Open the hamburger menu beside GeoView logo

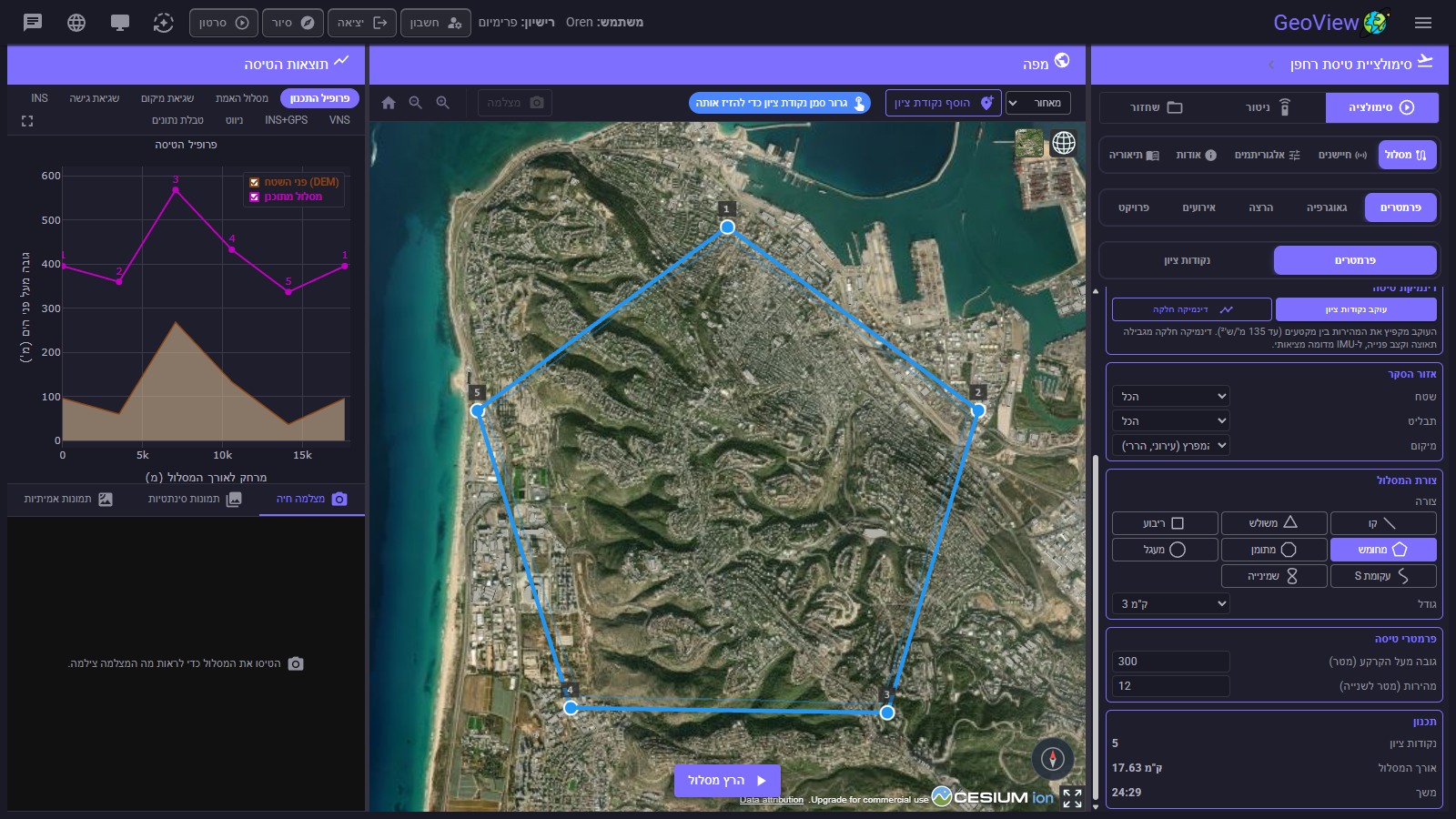pos(1423,23)
